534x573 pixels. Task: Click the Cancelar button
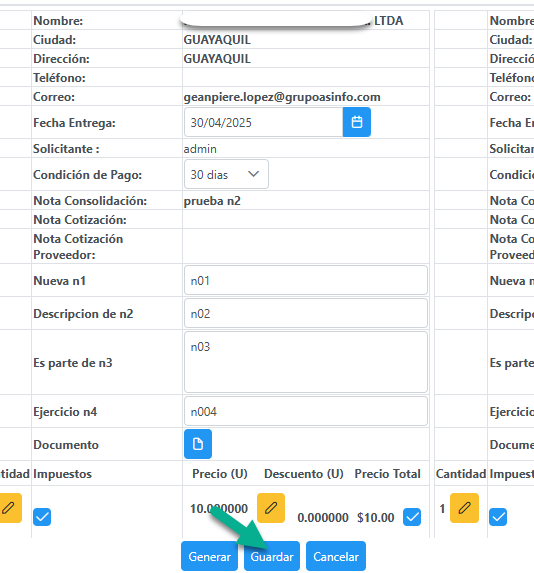coord(336,556)
